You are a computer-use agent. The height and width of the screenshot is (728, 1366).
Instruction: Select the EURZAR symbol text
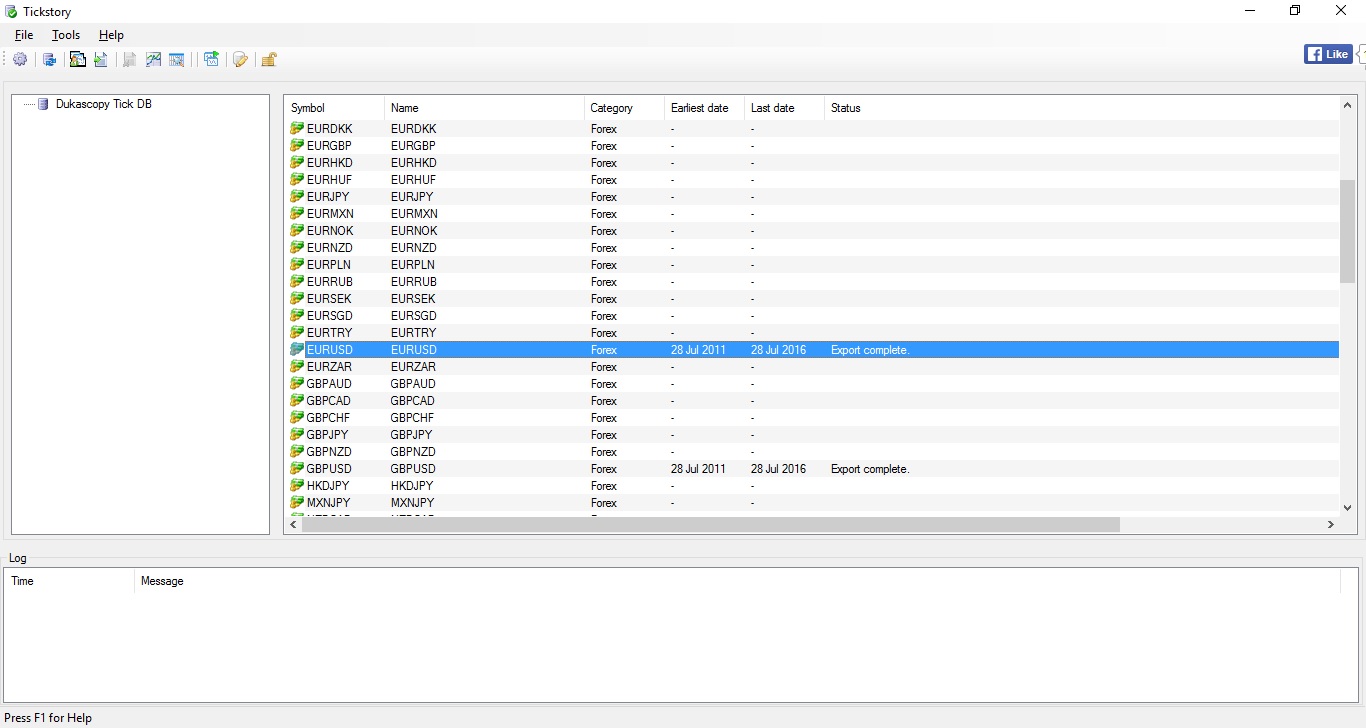(329, 367)
